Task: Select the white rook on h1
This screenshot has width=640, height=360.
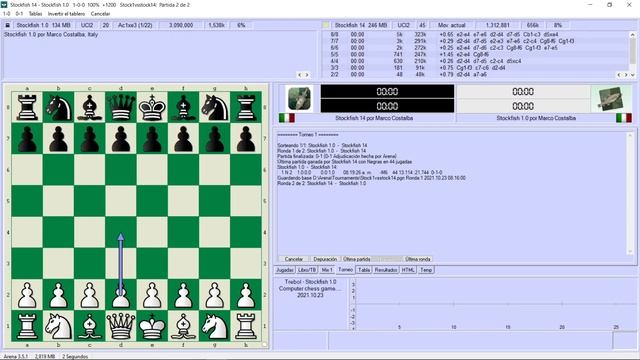Action: click(246, 326)
